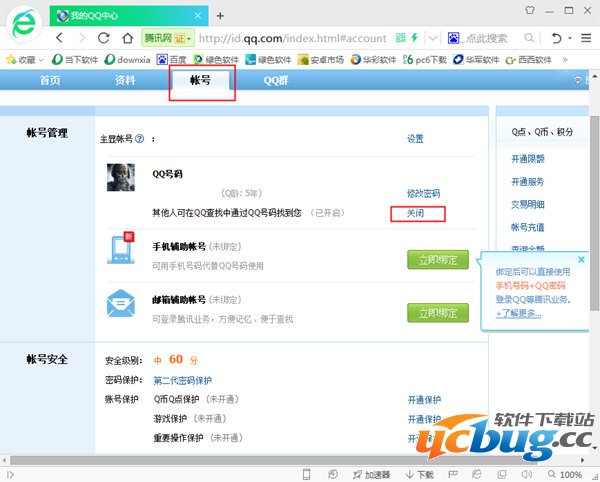The width and height of the screenshot is (600, 482).
Task: Click the lightning speed mode icon
Action: [x=414, y=37]
